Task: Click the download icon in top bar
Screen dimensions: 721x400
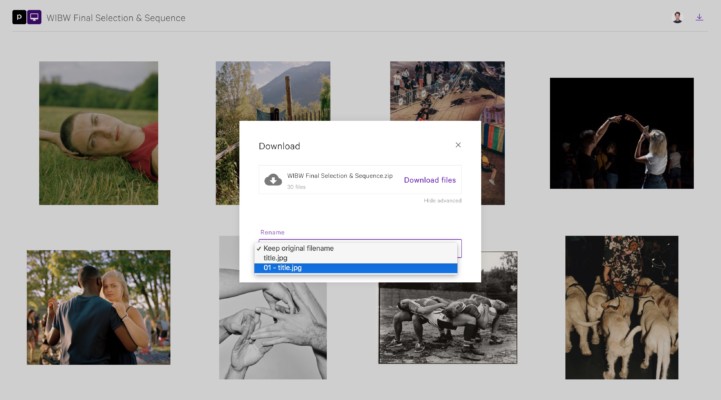Action: click(x=699, y=17)
